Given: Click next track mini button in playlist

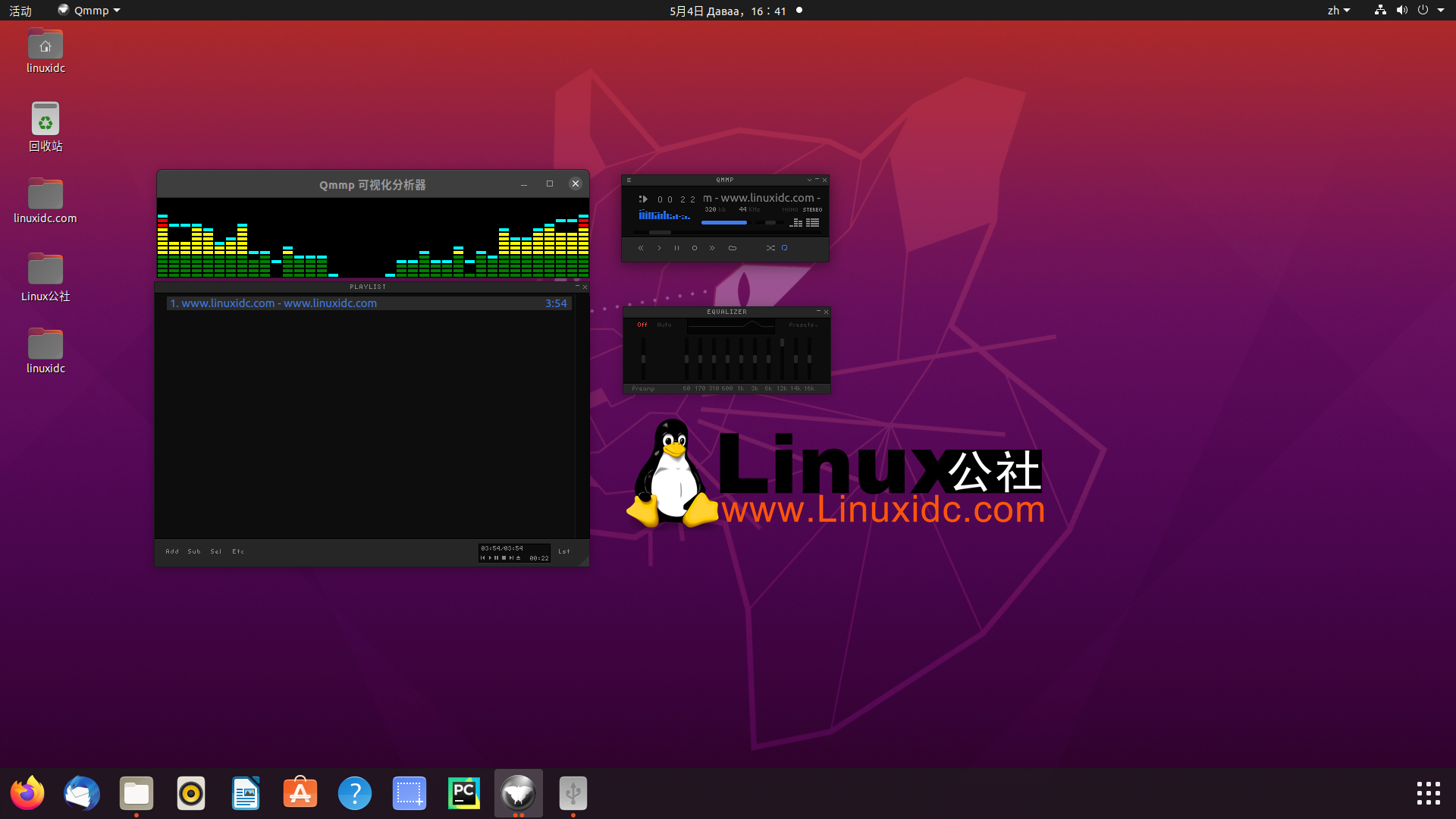Looking at the screenshot, I should 511,558.
